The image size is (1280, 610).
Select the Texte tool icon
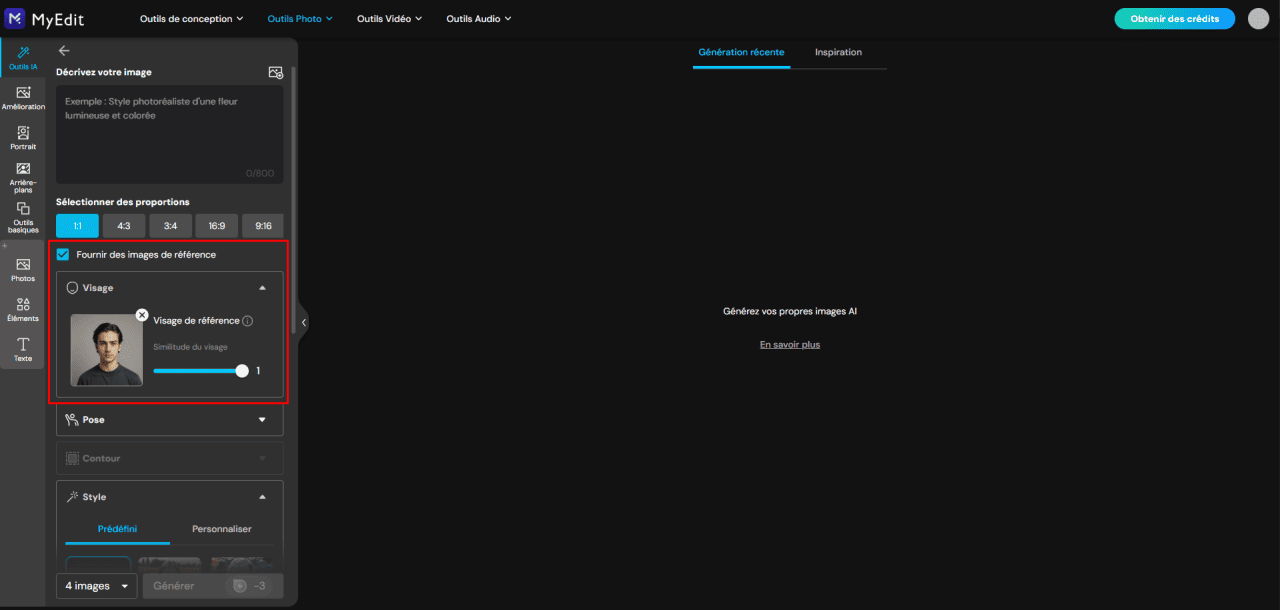(x=23, y=349)
